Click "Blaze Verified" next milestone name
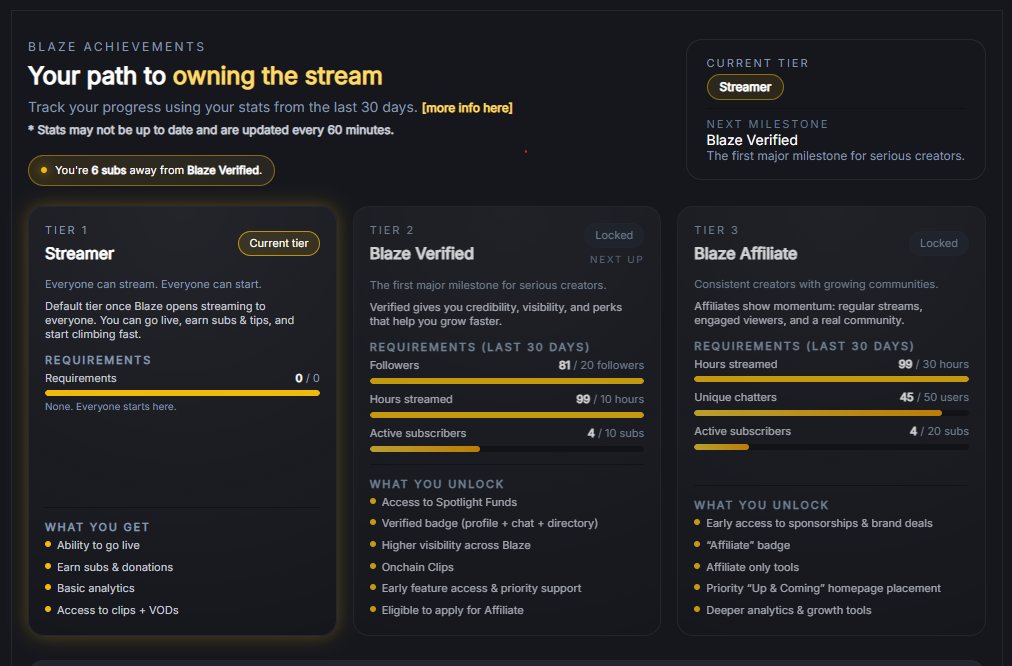 point(752,140)
